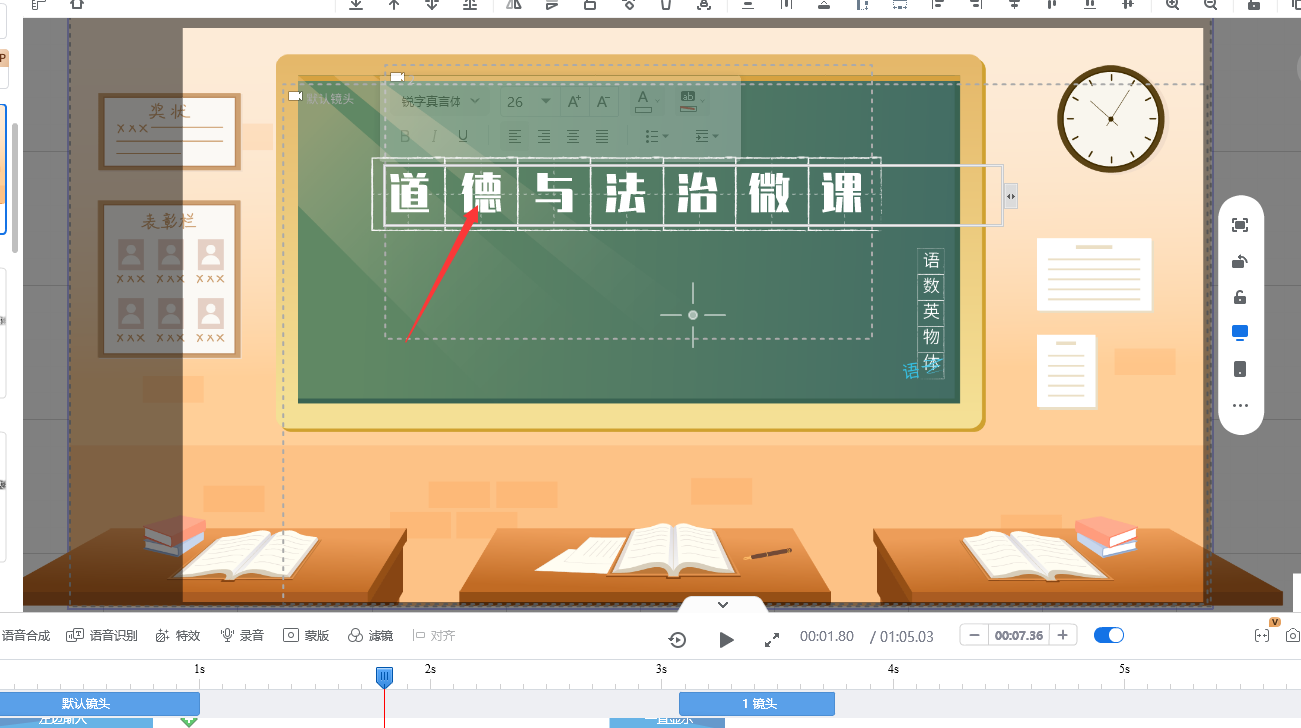Image resolution: width=1301 pixels, height=728 pixels.
Task: Play the animation preview
Action: (727, 639)
